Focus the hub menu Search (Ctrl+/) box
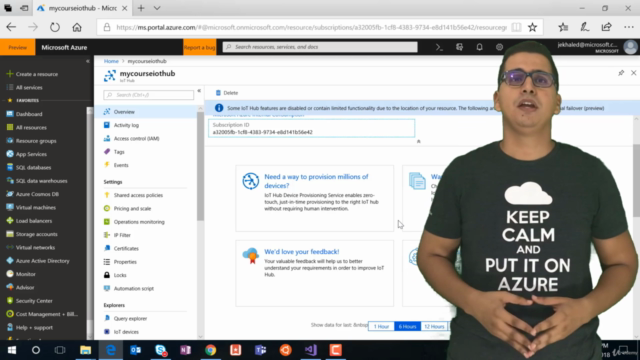 click(x=149, y=95)
